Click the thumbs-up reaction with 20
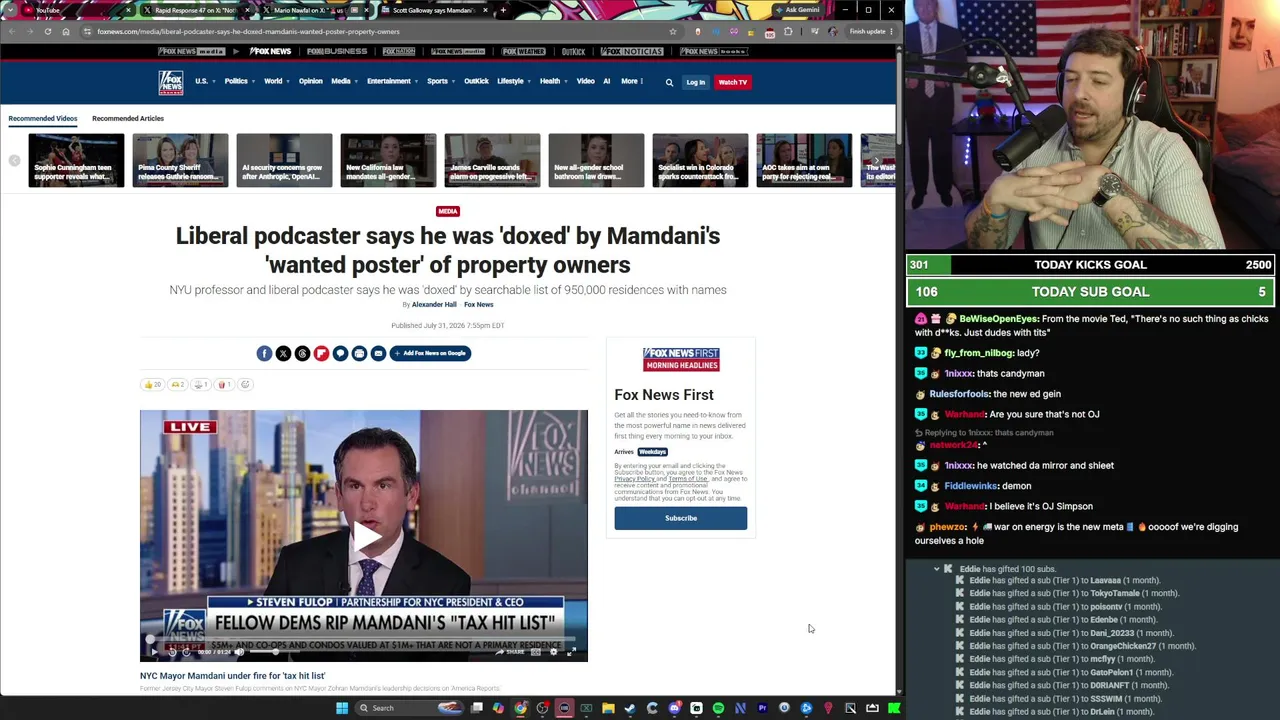Screen dimensions: 1280x720 (x=152, y=384)
